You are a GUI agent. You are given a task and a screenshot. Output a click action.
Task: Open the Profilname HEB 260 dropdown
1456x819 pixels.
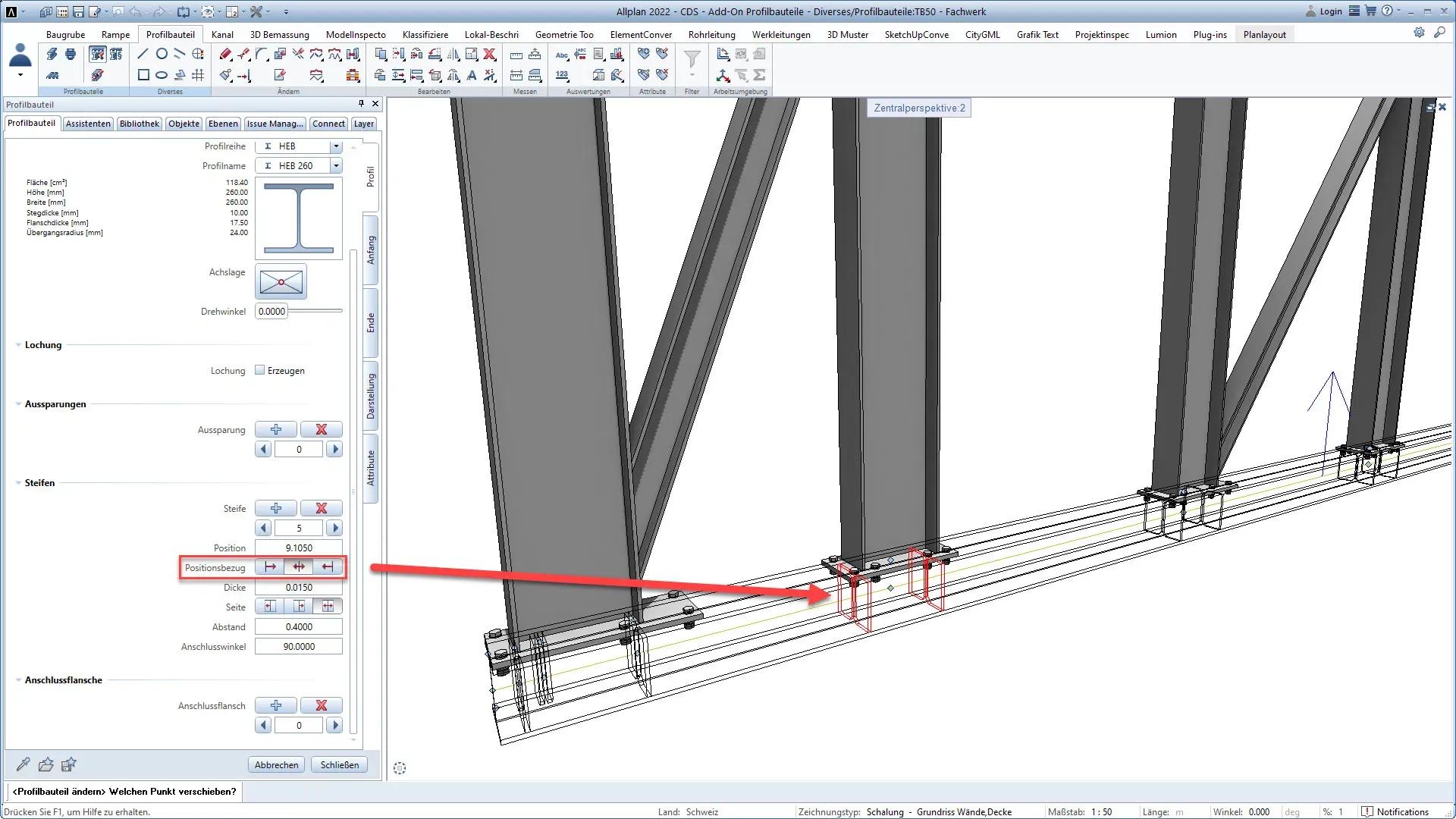(x=336, y=165)
